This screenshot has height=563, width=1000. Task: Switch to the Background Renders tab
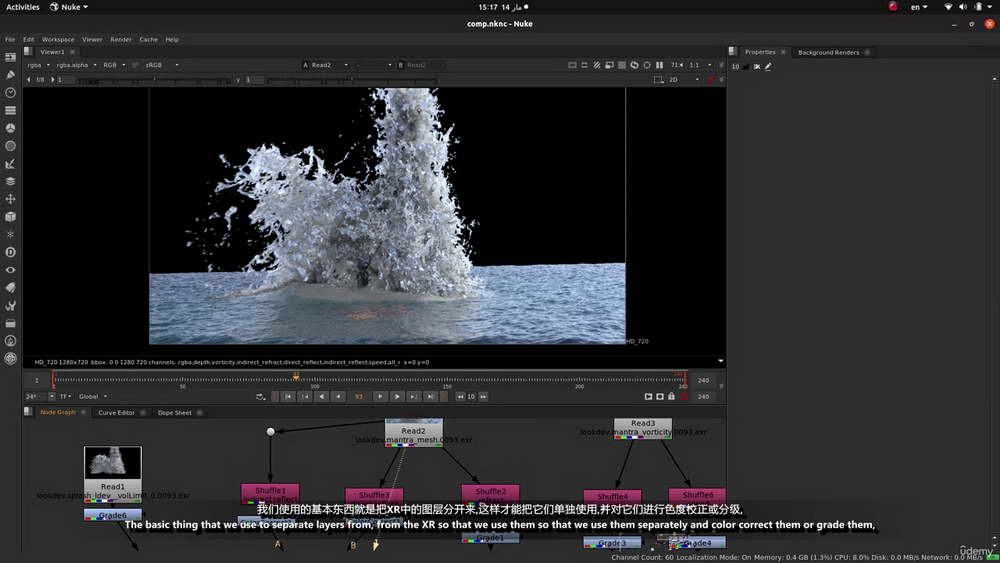828,52
